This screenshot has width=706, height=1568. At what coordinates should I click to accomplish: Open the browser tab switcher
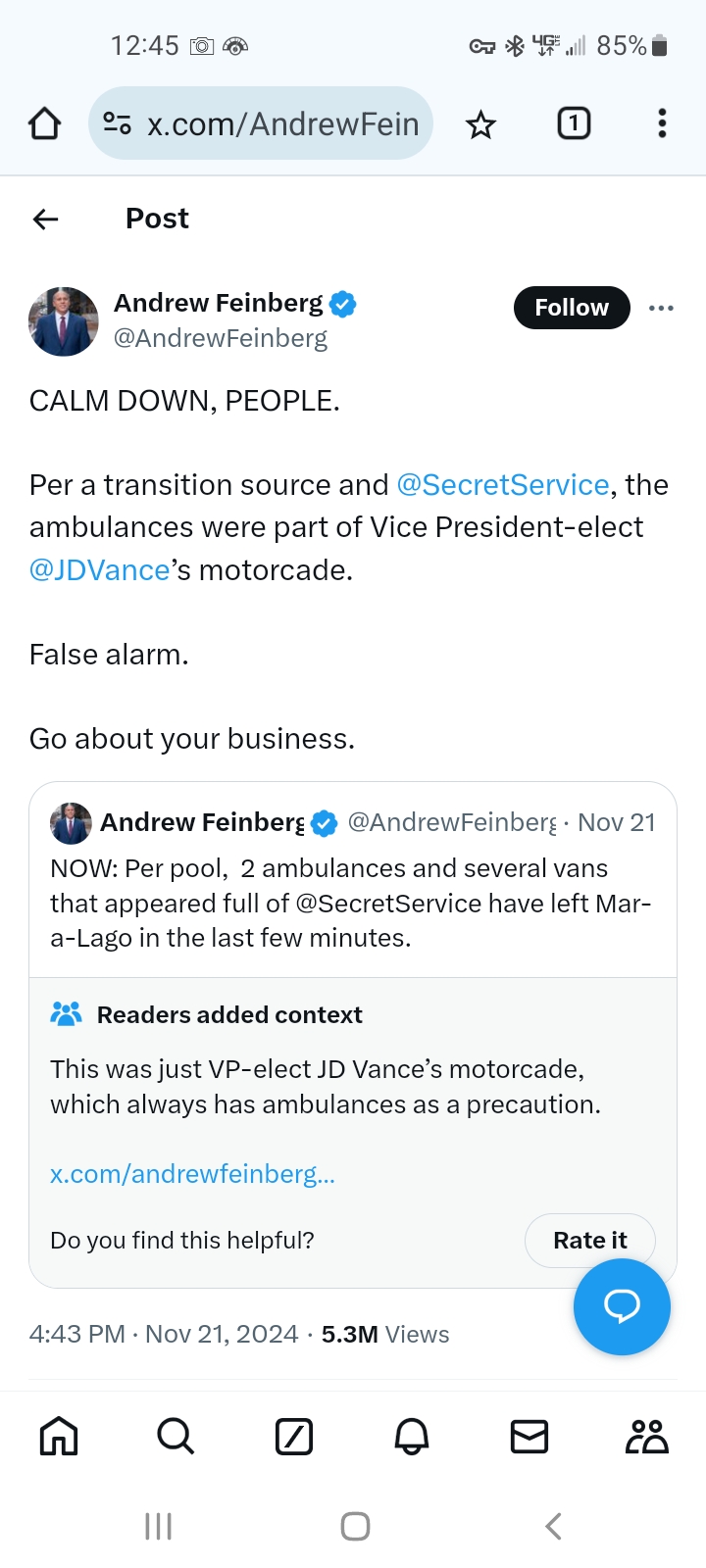[574, 123]
